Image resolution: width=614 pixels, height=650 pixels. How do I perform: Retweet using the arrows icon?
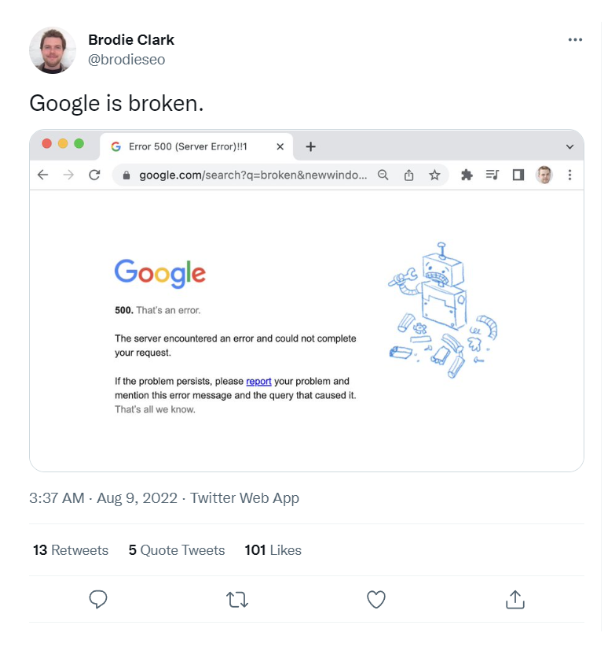pos(237,600)
